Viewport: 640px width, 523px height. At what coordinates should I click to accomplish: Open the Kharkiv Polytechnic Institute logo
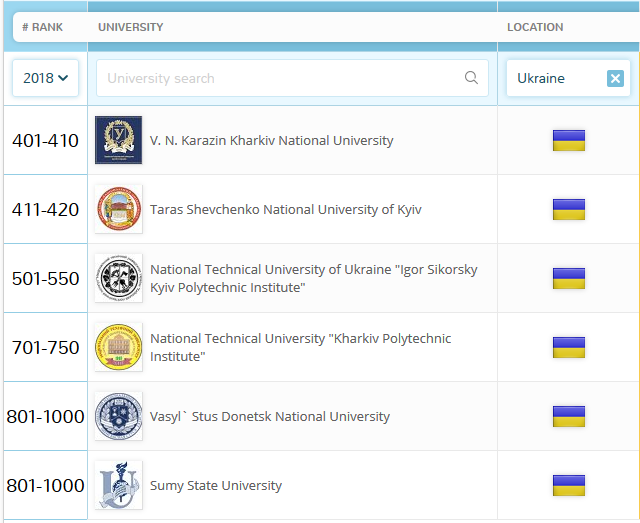click(x=118, y=347)
